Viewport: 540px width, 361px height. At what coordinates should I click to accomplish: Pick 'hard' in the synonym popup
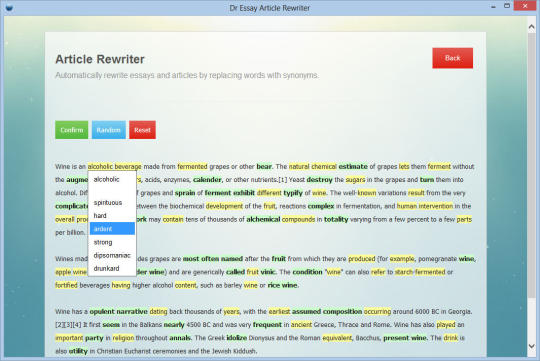coord(112,216)
